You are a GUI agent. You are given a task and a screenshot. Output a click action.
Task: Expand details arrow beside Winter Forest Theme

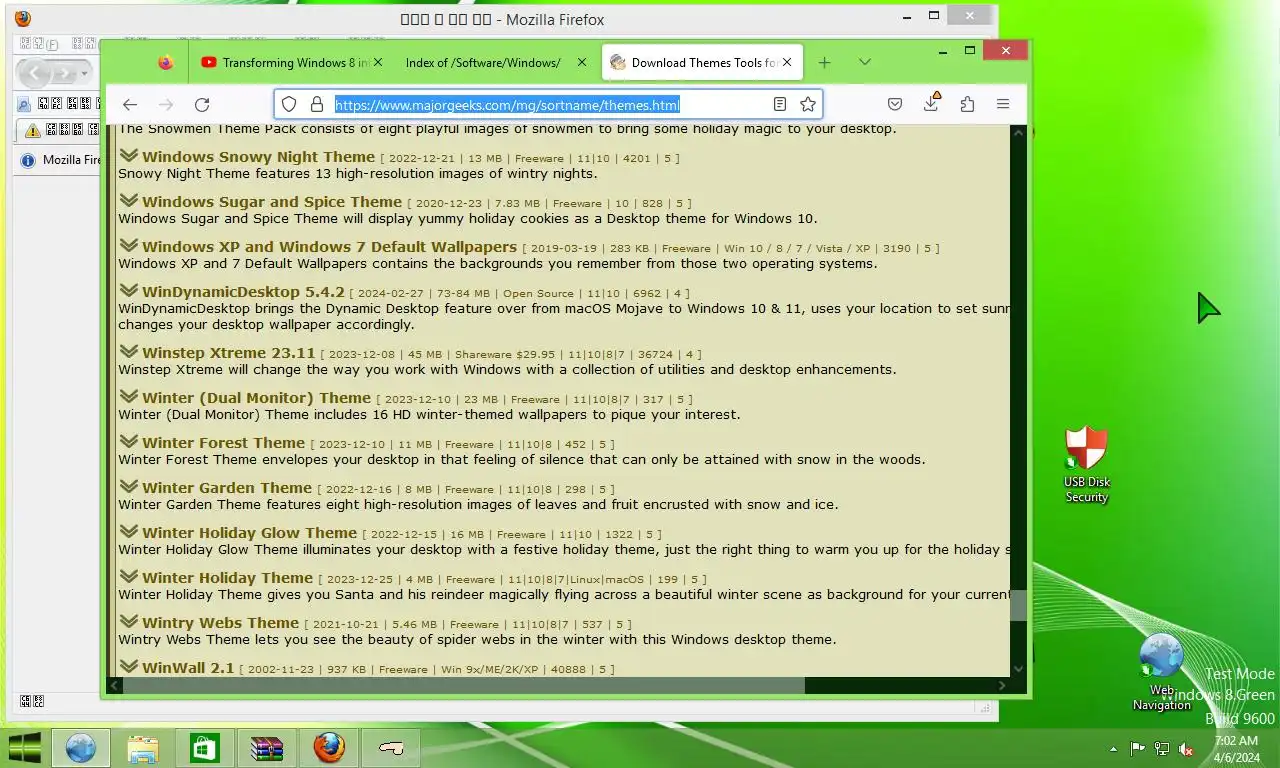point(128,441)
